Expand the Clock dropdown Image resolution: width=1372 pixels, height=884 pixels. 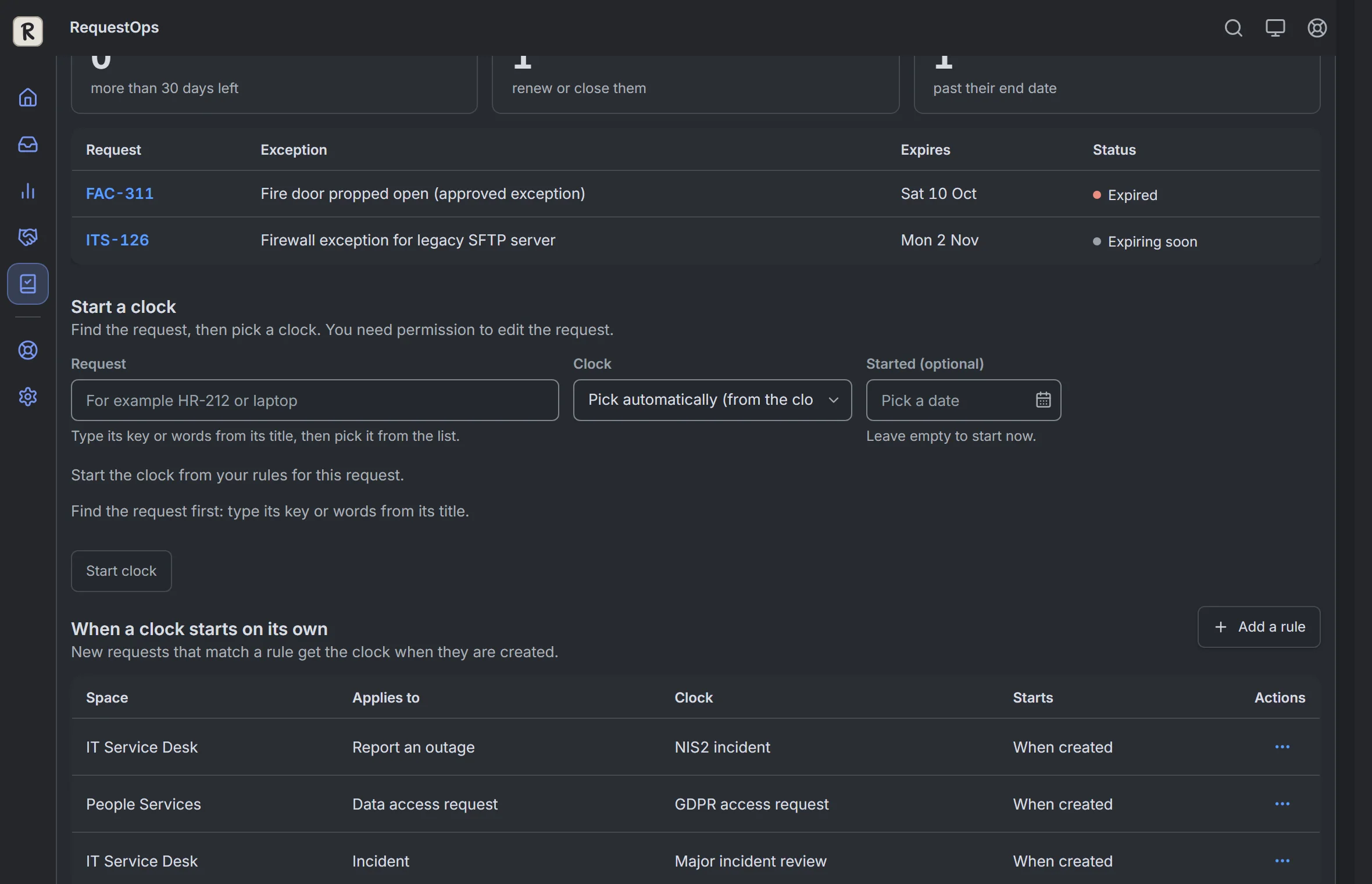pos(712,400)
